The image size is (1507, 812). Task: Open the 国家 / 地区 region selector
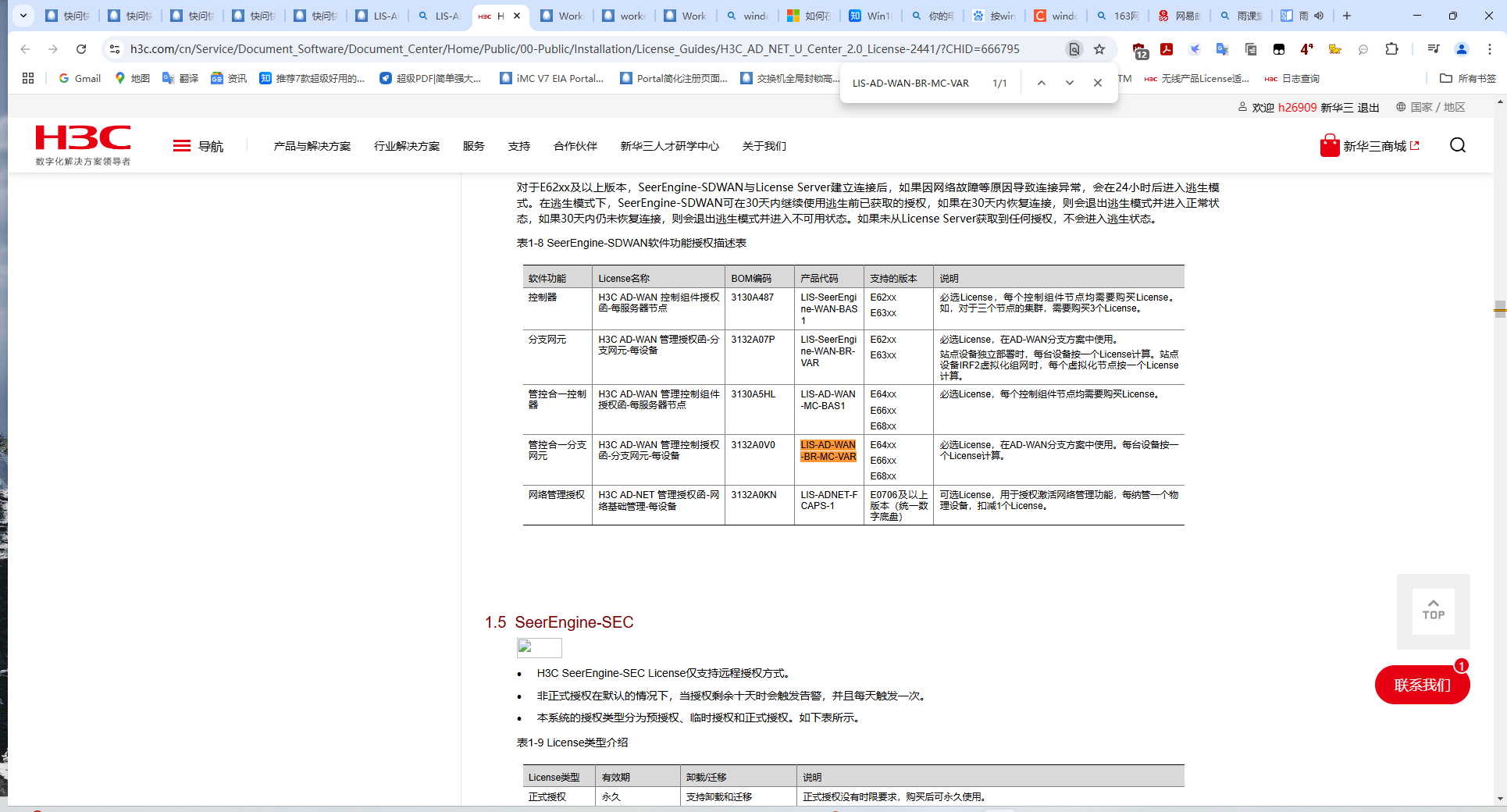click(1430, 107)
